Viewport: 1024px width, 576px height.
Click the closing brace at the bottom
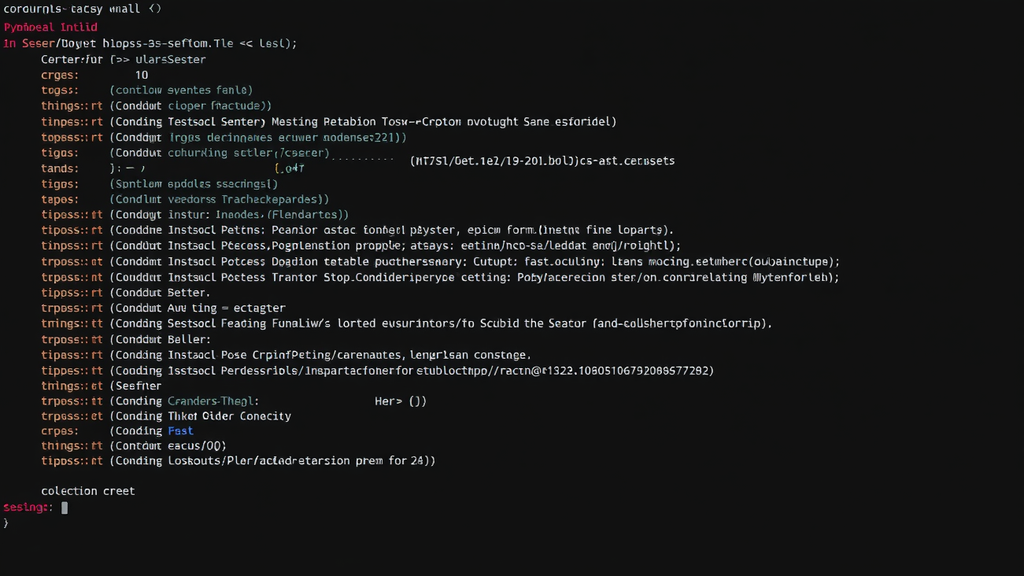point(6,523)
